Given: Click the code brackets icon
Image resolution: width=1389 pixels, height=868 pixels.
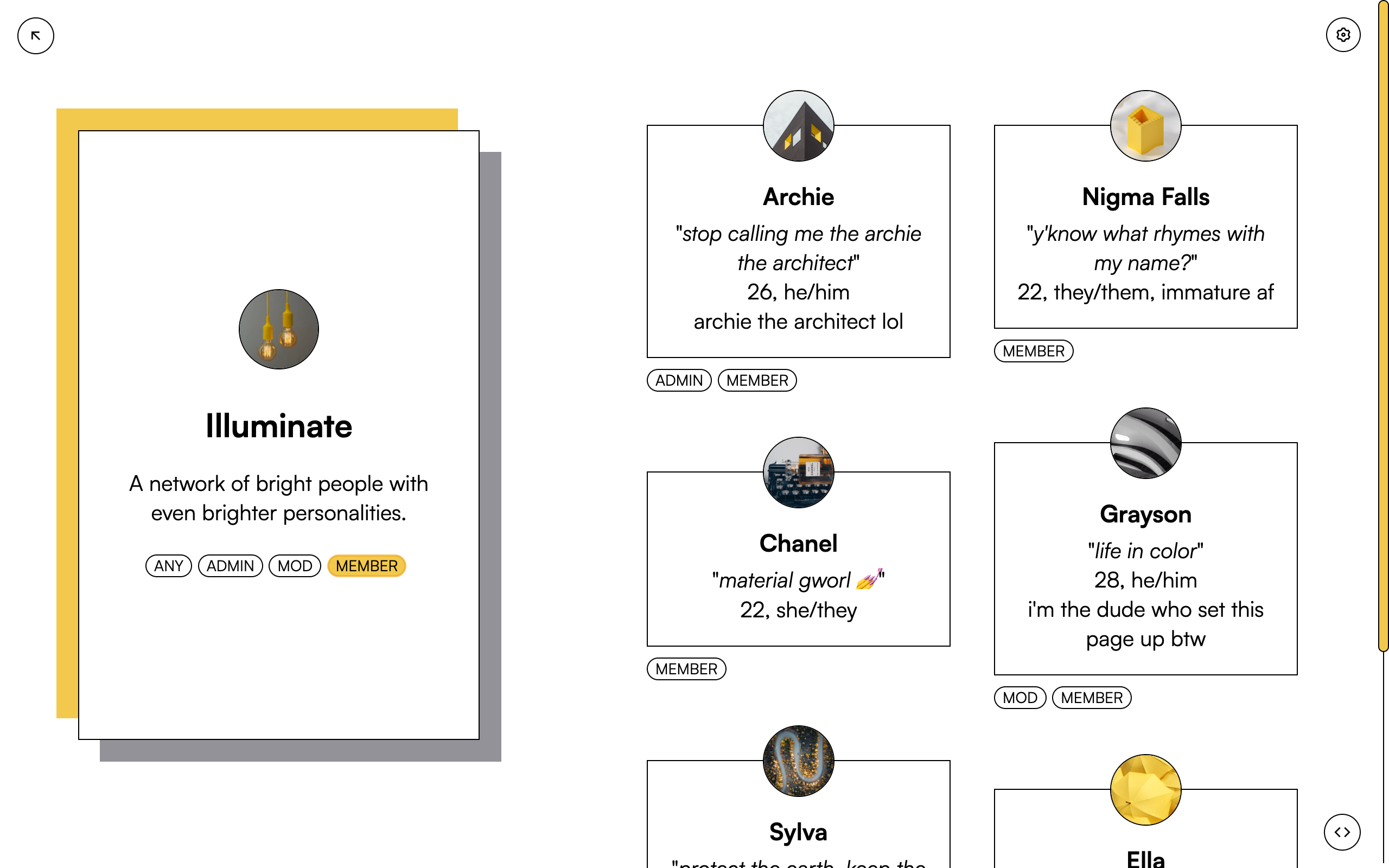Looking at the screenshot, I should click(x=1341, y=832).
